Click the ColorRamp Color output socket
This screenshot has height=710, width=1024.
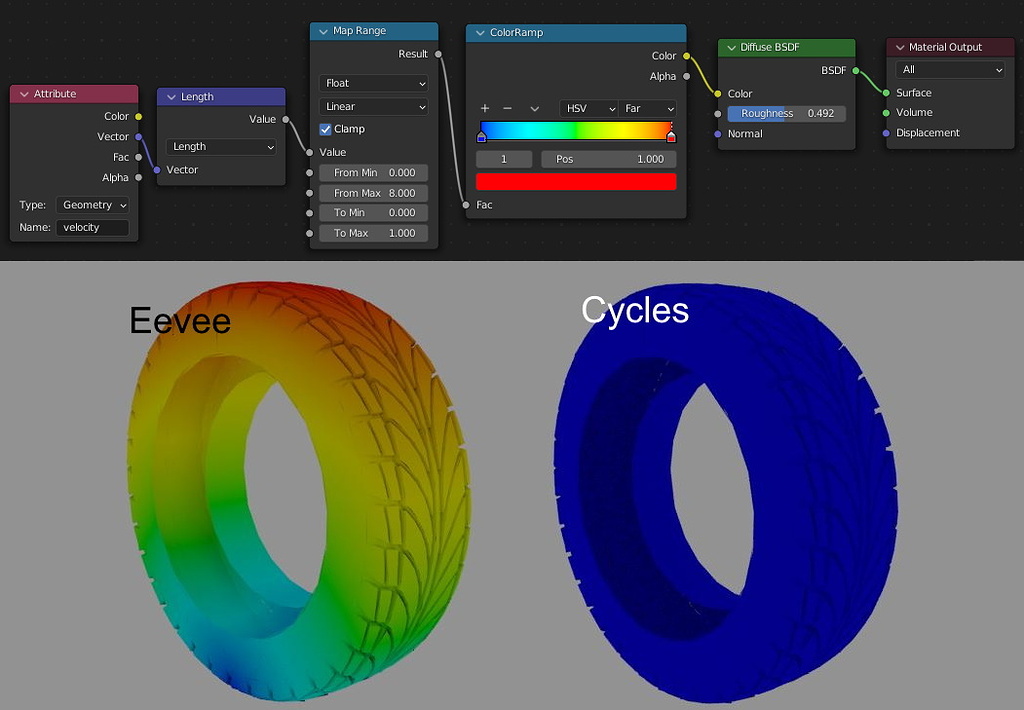pyautogui.click(x=686, y=56)
